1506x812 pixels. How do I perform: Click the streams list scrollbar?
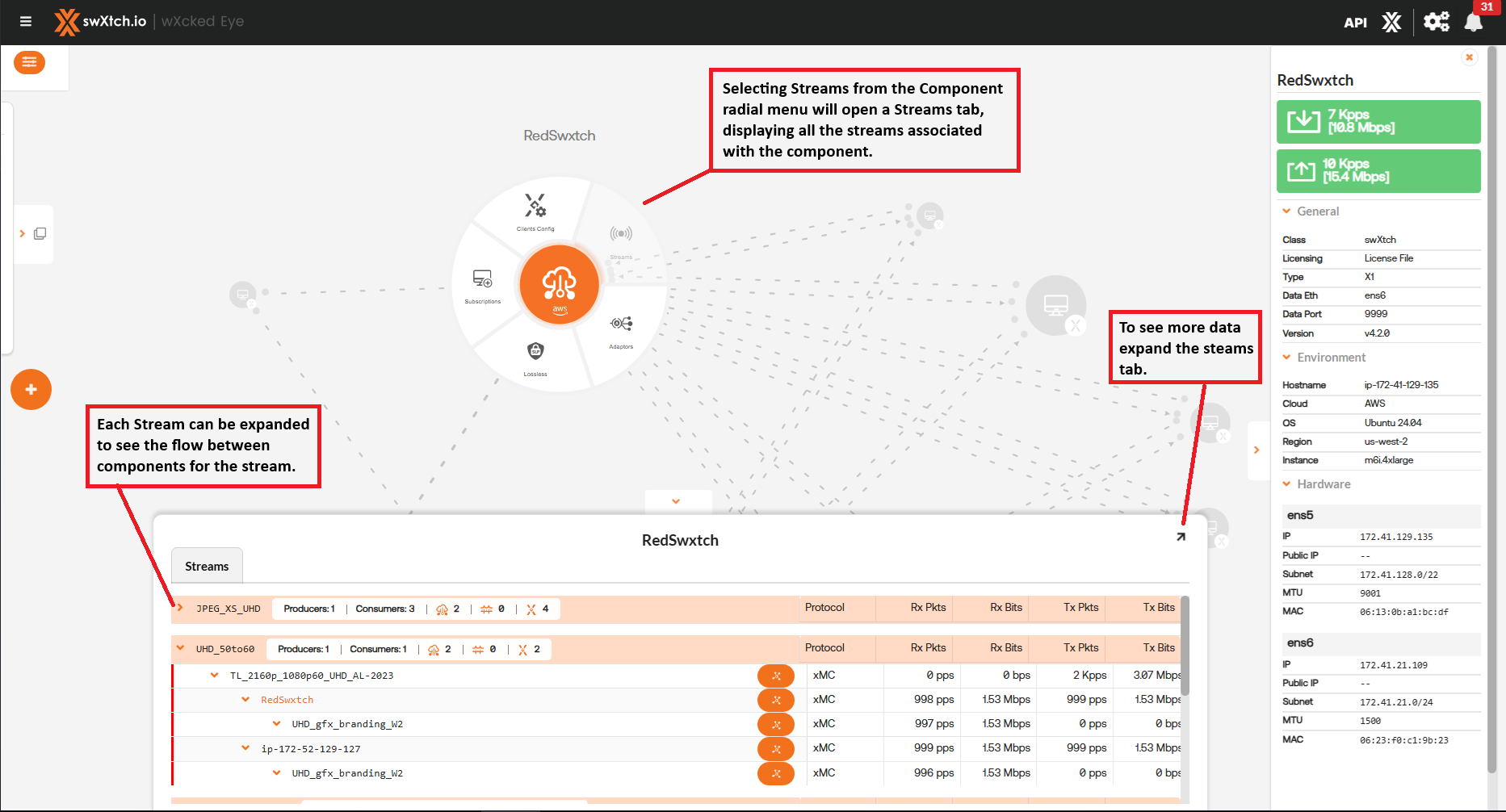1185,646
